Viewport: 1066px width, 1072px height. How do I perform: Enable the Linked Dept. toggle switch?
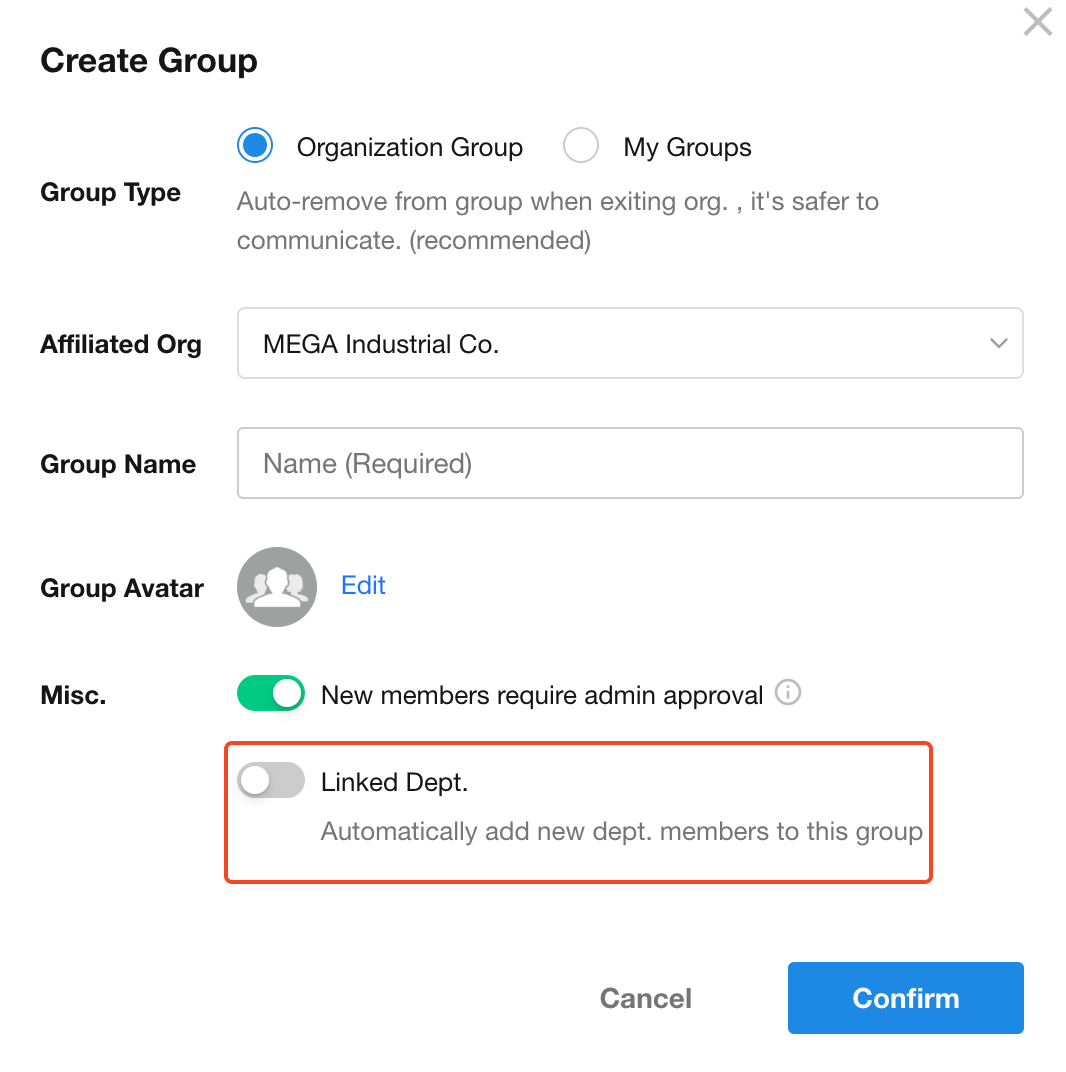click(x=271, y=780)
